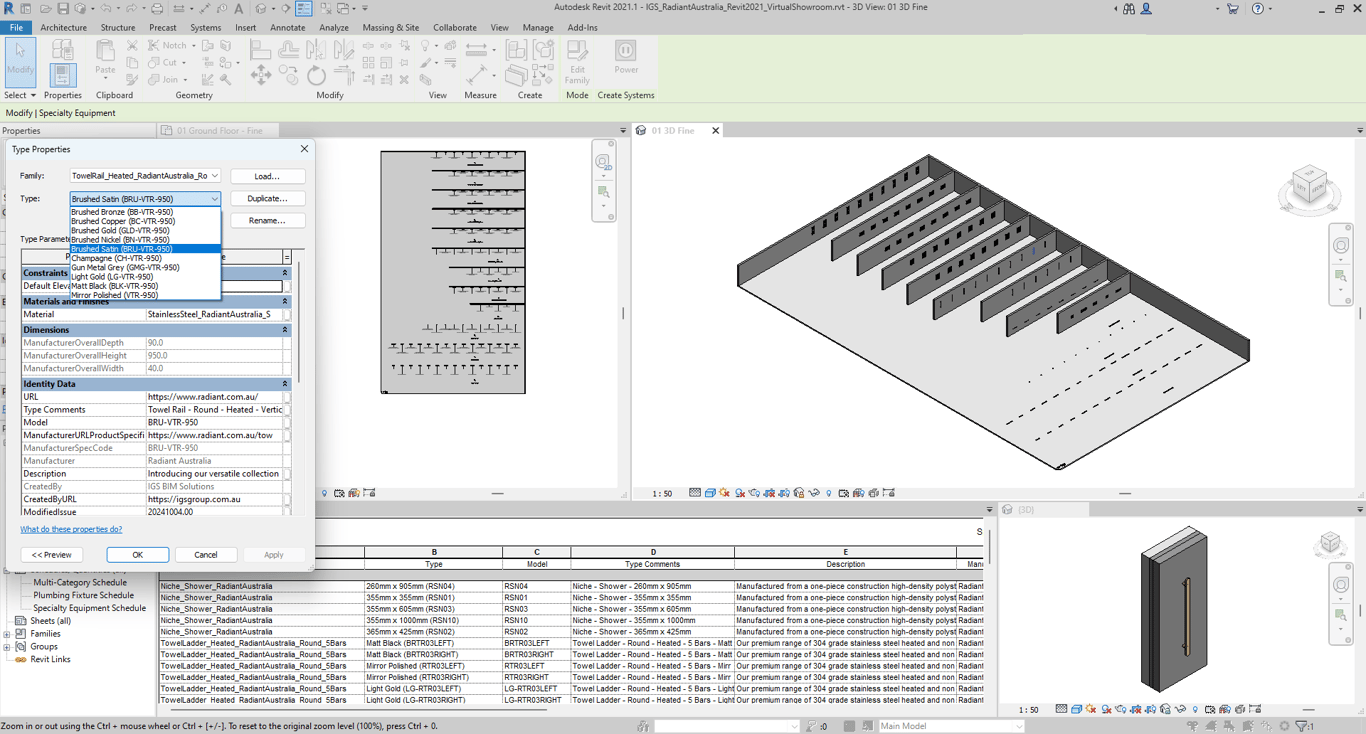Open the Annotate ribbon tab
Screen dimensions: 1366x734
pyautogui.click(x=287, y=28)
